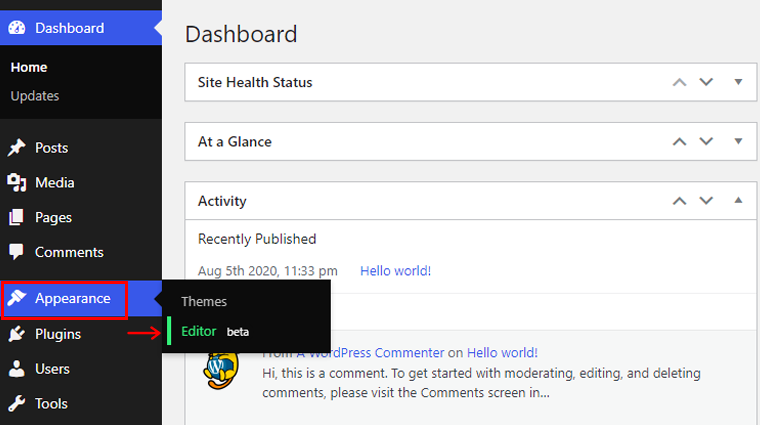This screenshot has width=760, height=425.
Task: Open Editor beta from Appearance submenu
Action: click(x=199, y=331)
